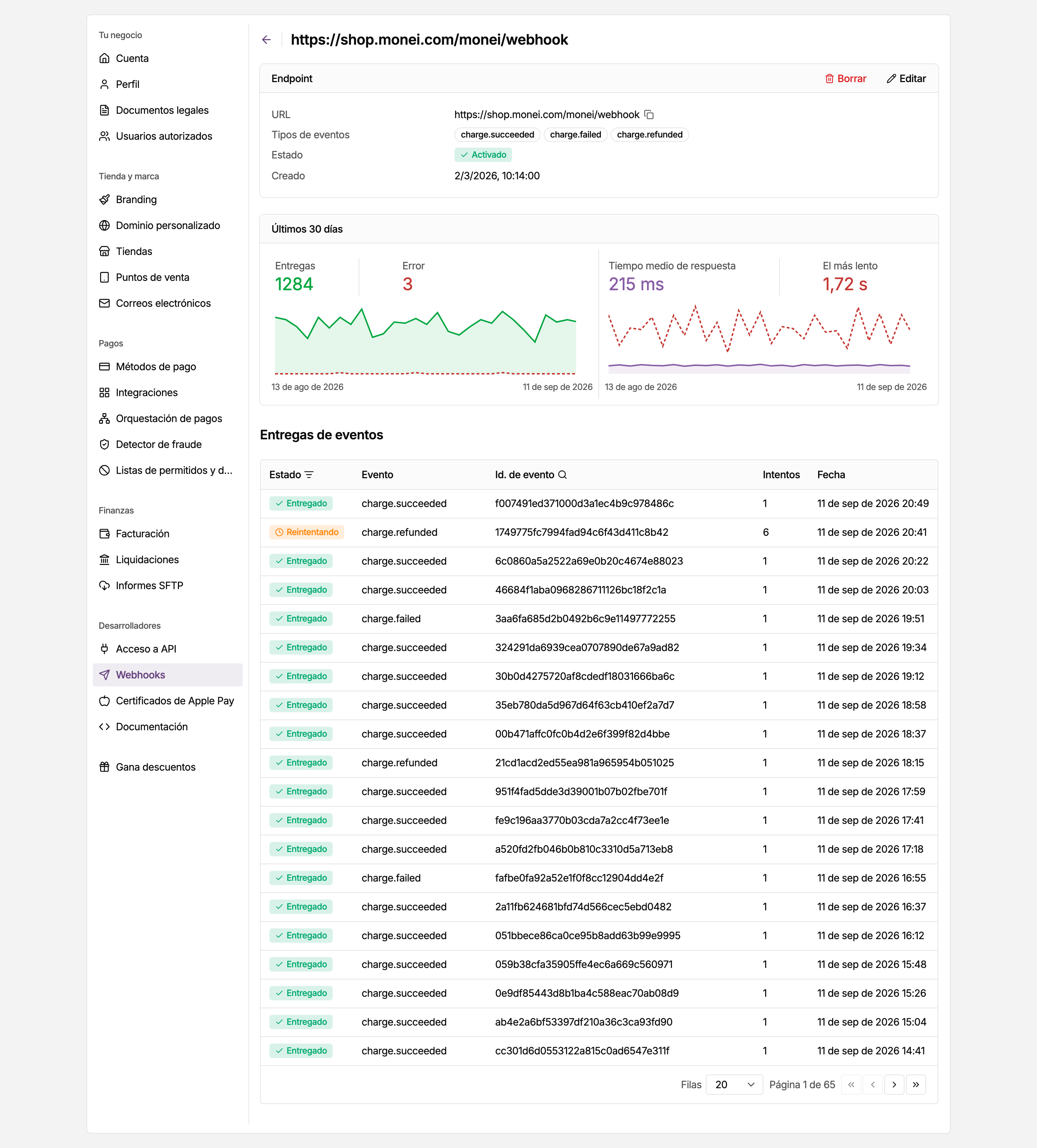
Task: Open Liquidaciones sidebar item
Action: pyautogui.click(x=167, y=560)
